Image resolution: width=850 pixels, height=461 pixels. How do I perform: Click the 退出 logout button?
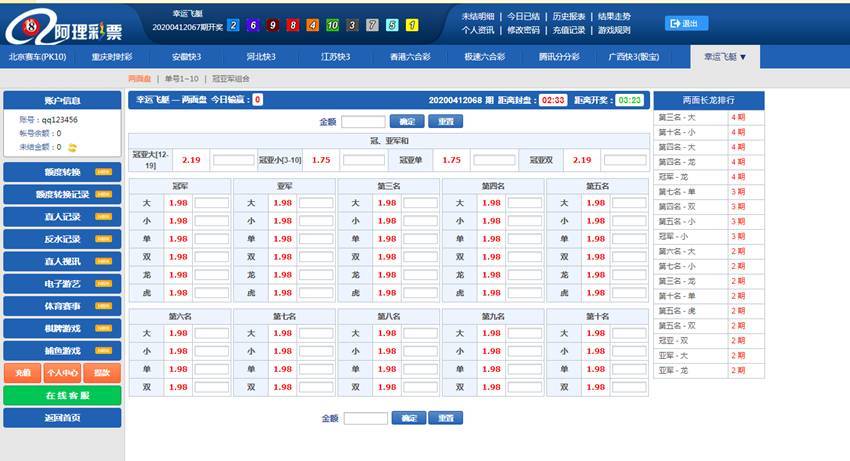click(686, 23)
